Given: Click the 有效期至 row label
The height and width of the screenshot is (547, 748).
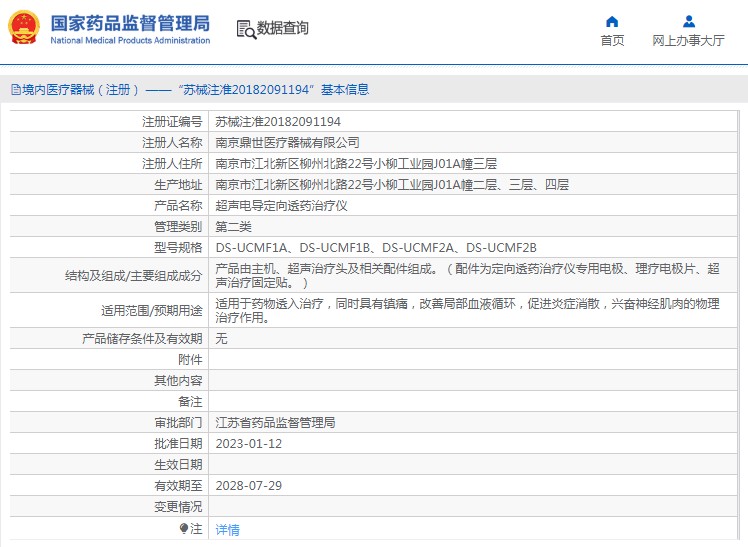Looking at the screenshot, I should 178,485.
